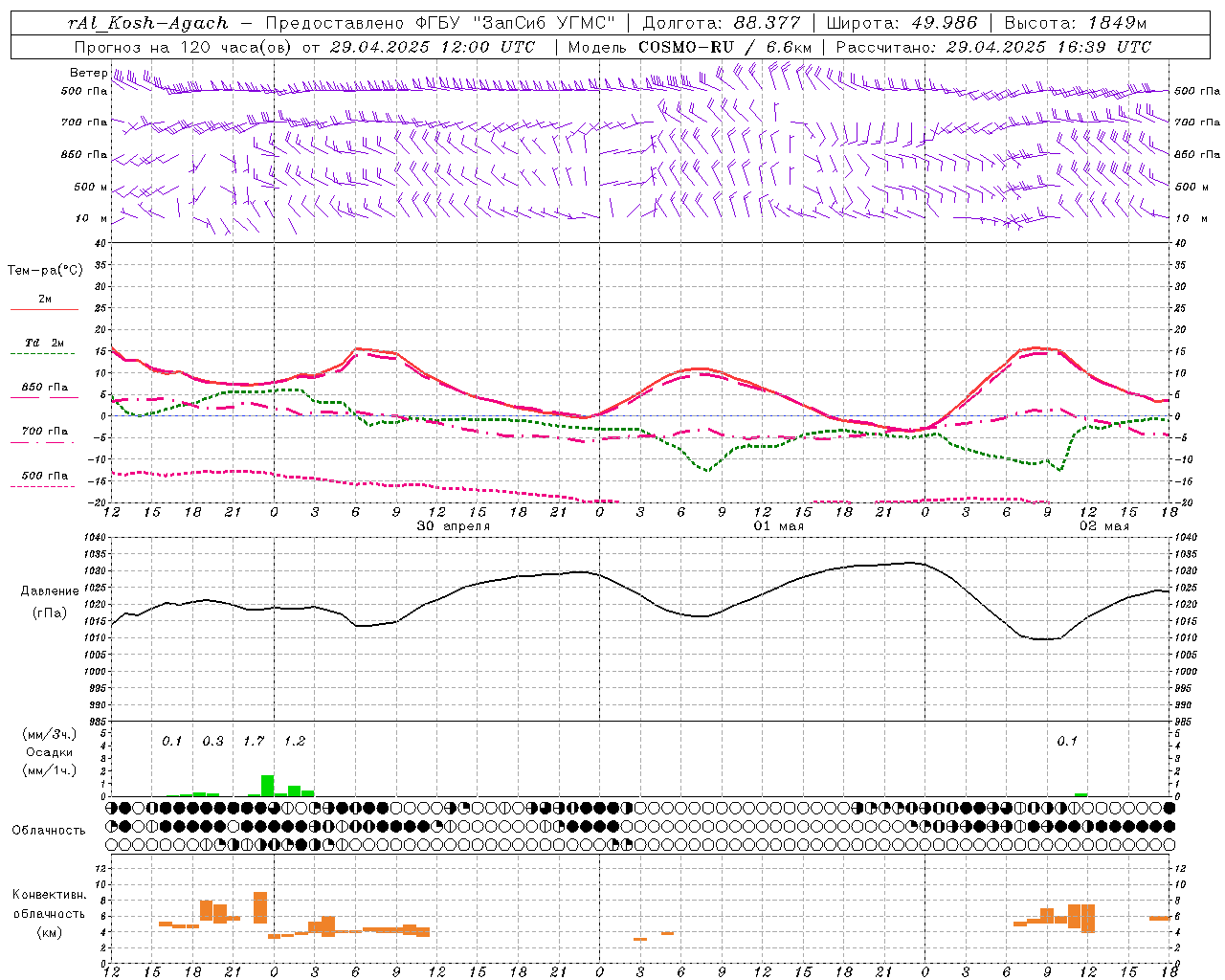Click the Конвективн. облачность label
This screenshot has height=980, width=1225.
(x=49, y=904)
